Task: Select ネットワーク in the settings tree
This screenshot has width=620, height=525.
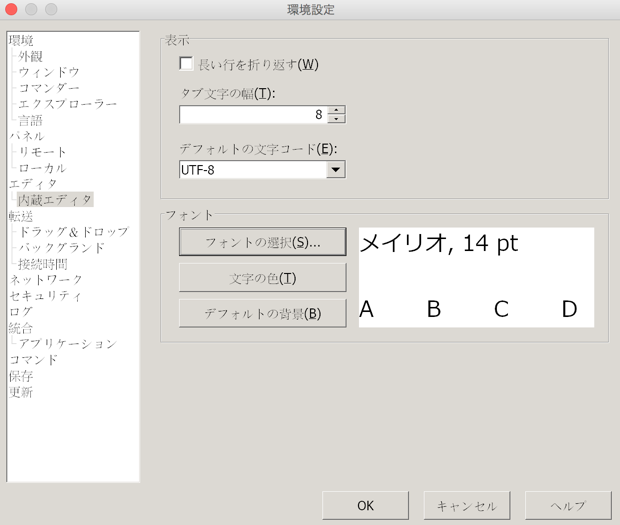Action: pos(46,280)
